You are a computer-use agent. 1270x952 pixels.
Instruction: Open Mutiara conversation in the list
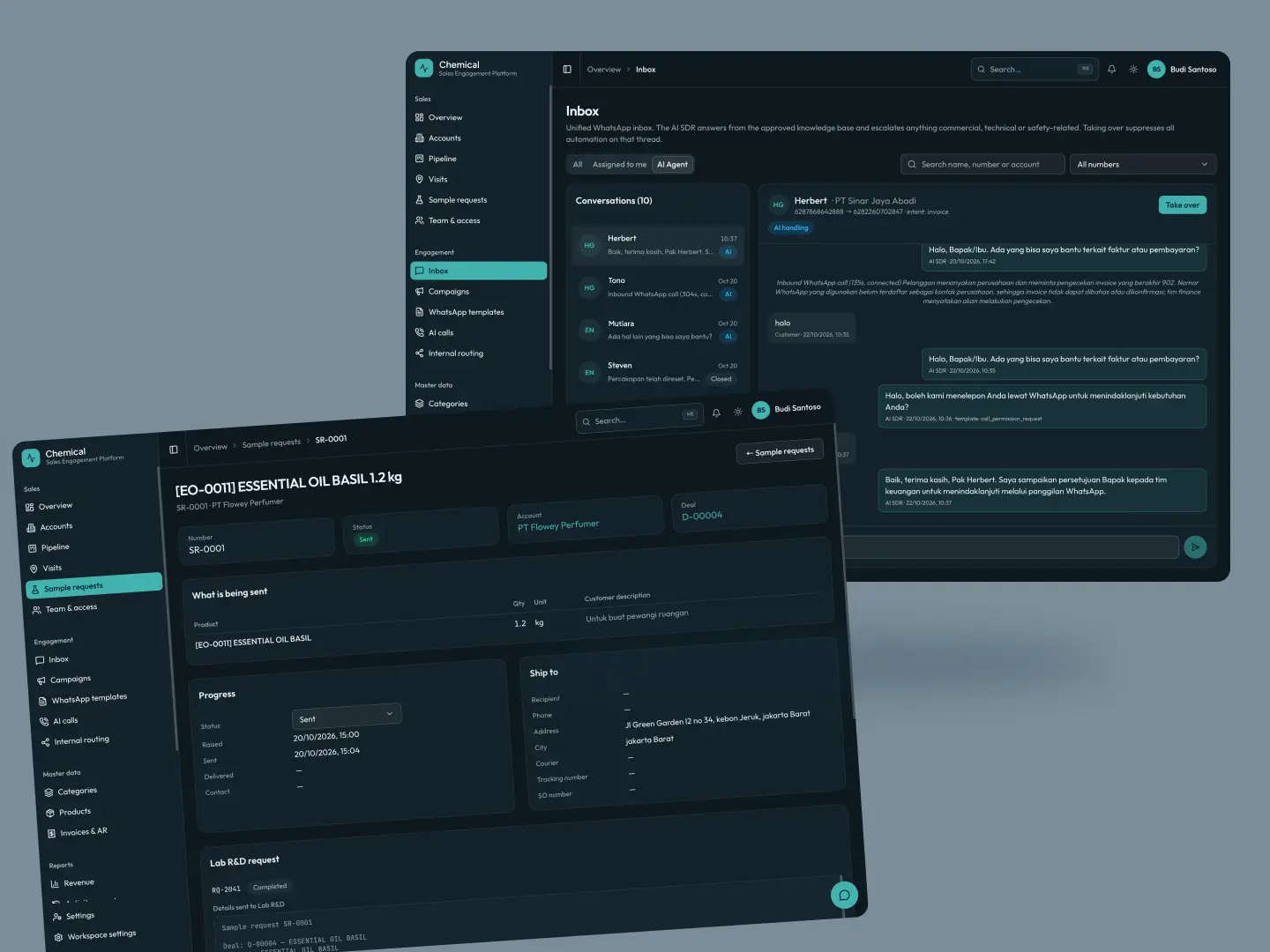[x=658, y=330]
